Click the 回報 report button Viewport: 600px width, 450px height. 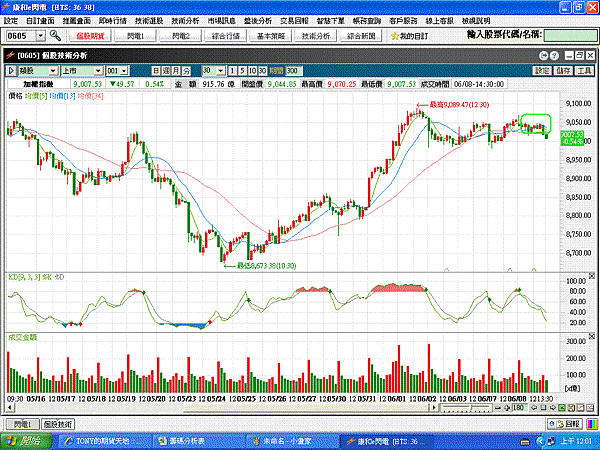pyautogui.click(x=564, y=424)
